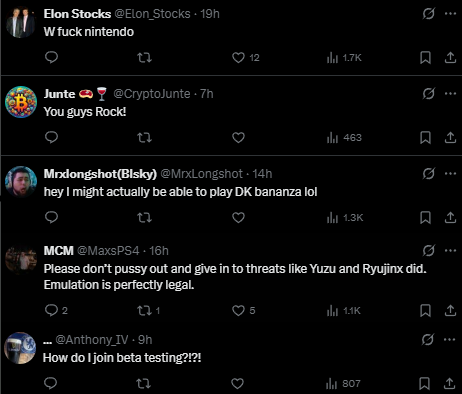Bookmark MCM's emulation tweet
This screenshot has height=394, width=462.
pyautogui.click(x=425, y=311)
